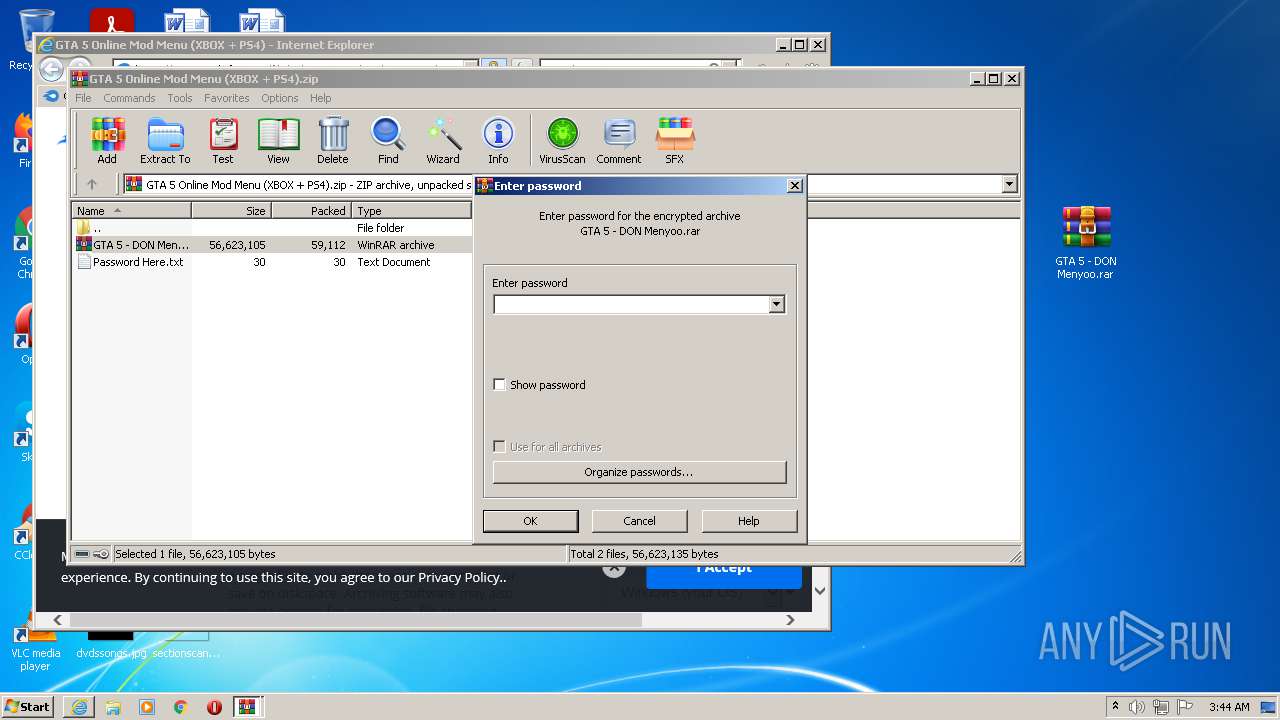Select GTA 5 - DON Menyoo.rar desktop icon
The width and height of the screenshot is (1280, 720).
tap(1086, 243)
